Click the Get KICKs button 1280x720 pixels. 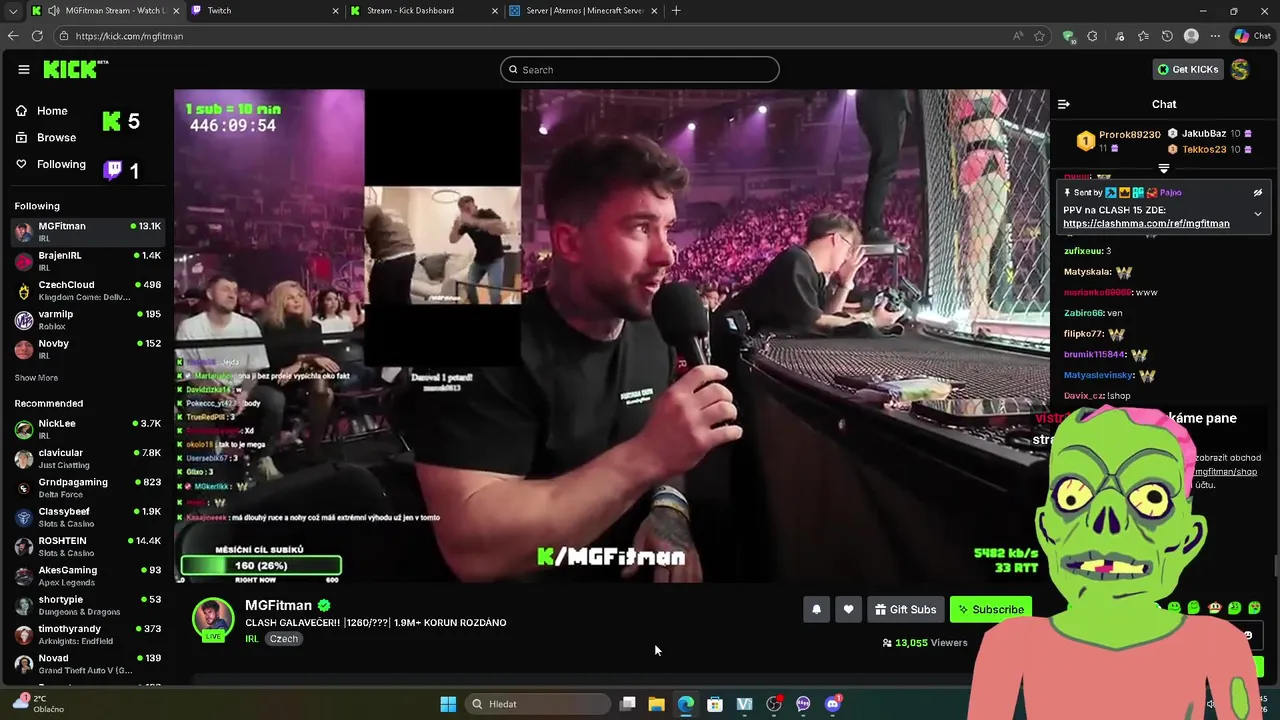(x=1188, y=70)
